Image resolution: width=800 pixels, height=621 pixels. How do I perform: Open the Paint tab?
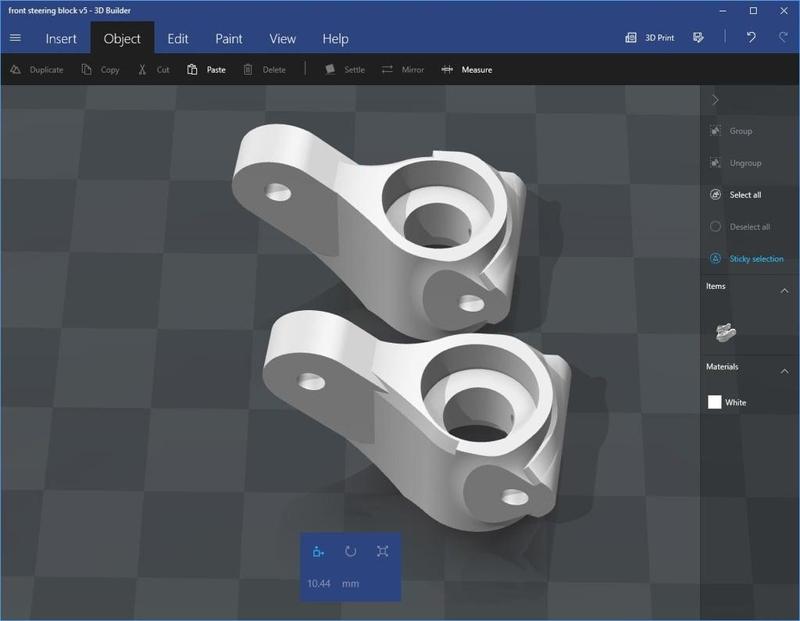229,39
